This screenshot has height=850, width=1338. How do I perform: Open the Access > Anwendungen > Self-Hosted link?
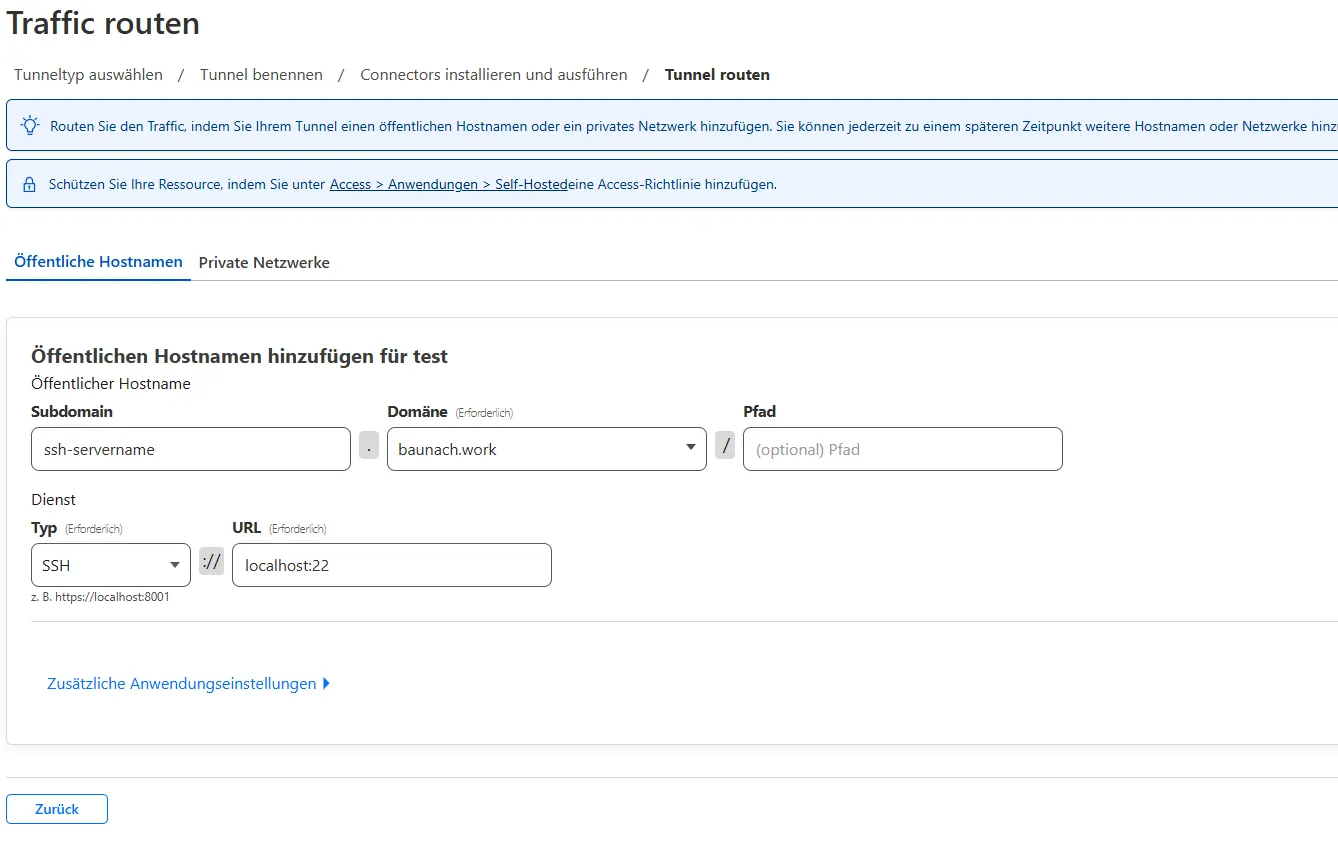click(448, 185)
